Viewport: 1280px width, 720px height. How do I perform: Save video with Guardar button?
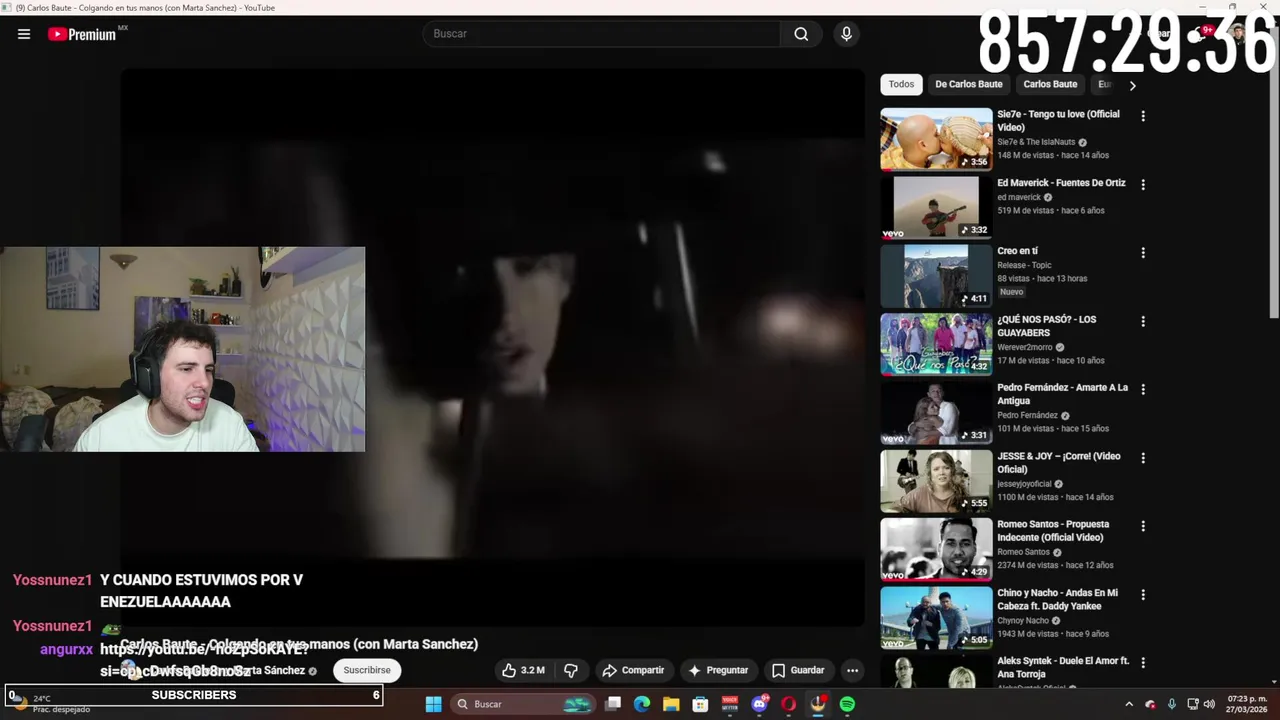[x=797, y=670]
